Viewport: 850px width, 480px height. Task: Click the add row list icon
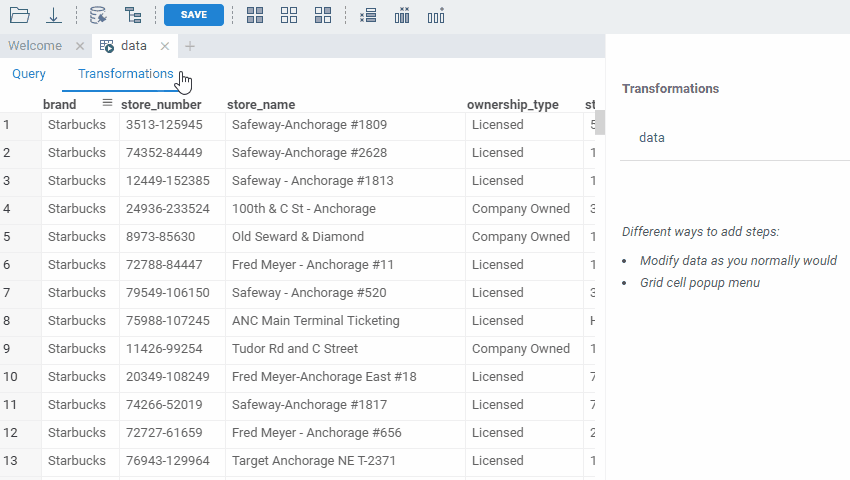coord(368,15)
